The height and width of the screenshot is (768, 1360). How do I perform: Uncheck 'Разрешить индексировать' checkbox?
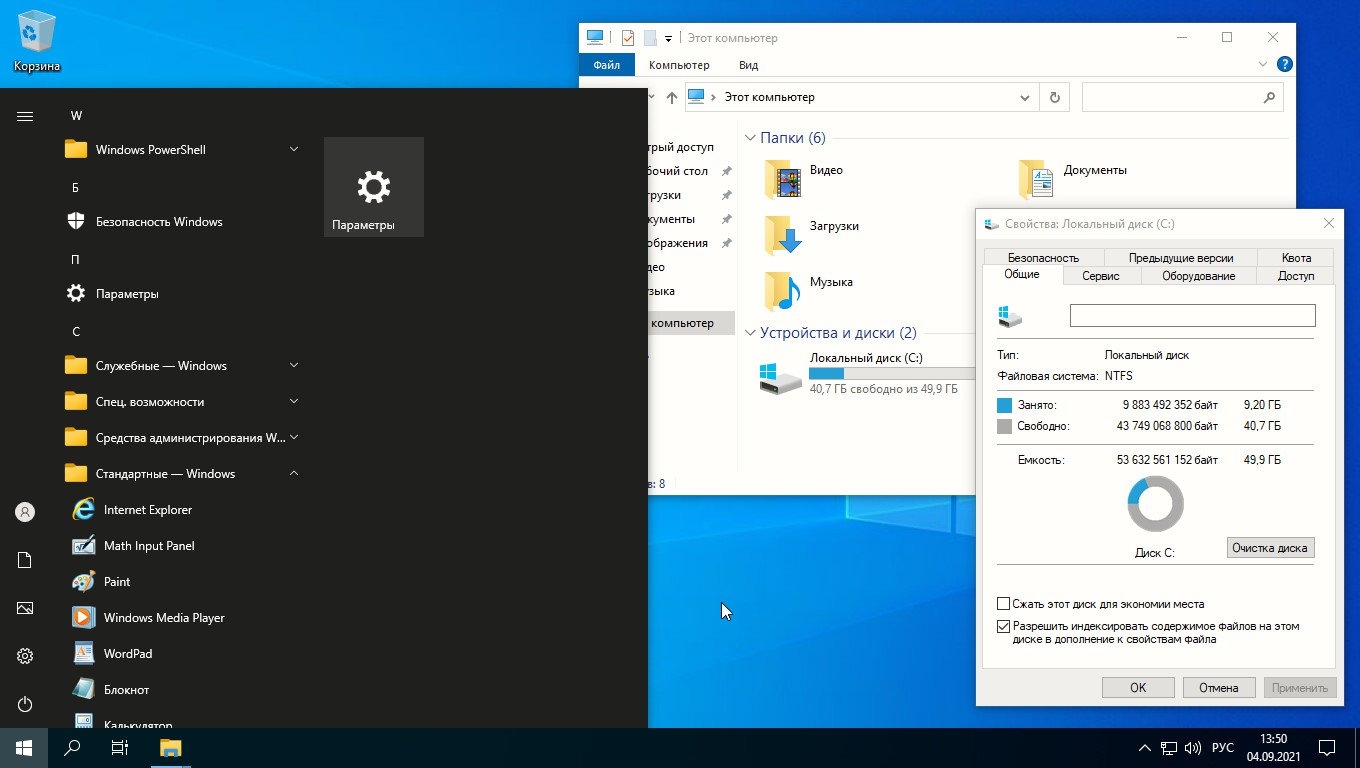pyautogui.click(x=1004, y=627)
